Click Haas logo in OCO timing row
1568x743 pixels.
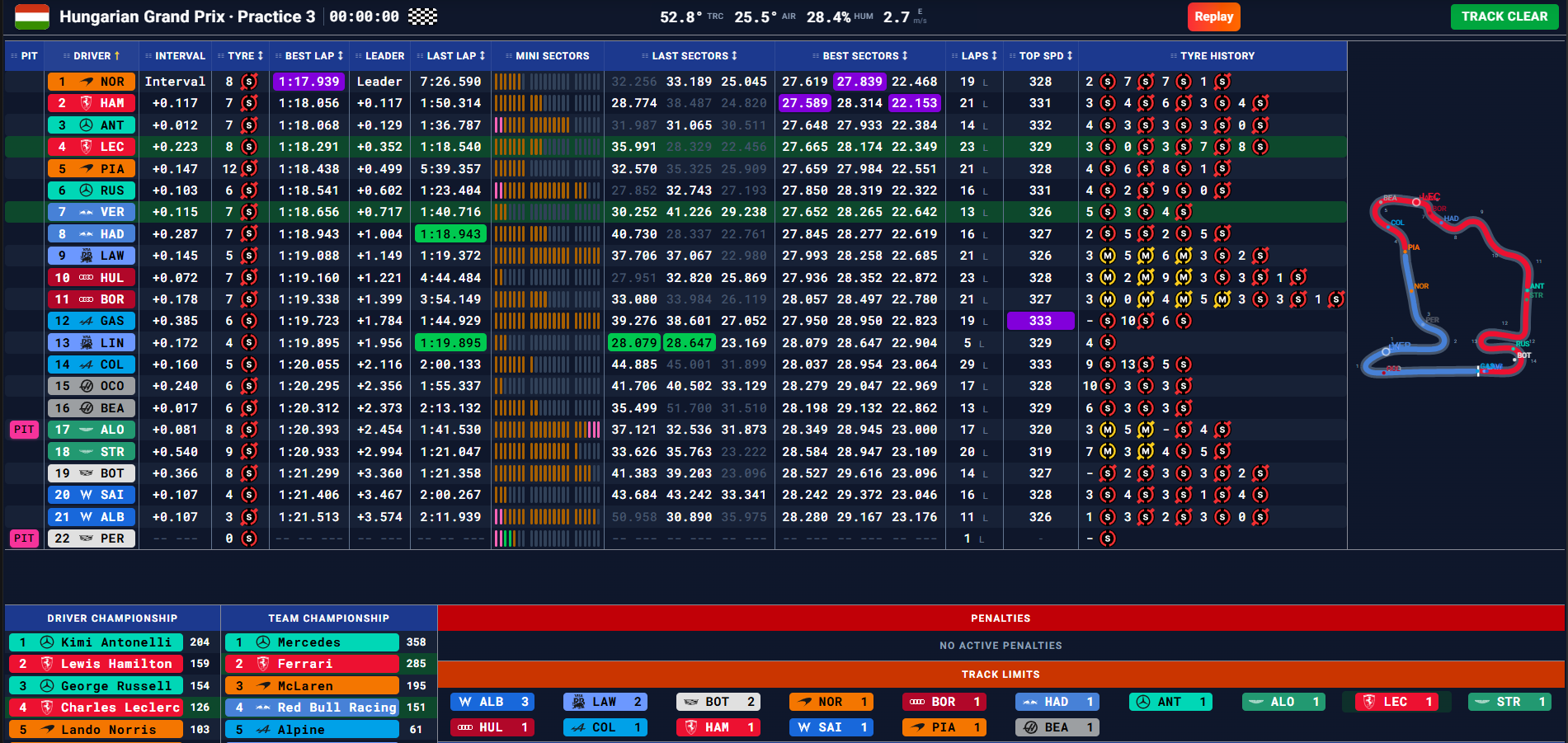87,386
